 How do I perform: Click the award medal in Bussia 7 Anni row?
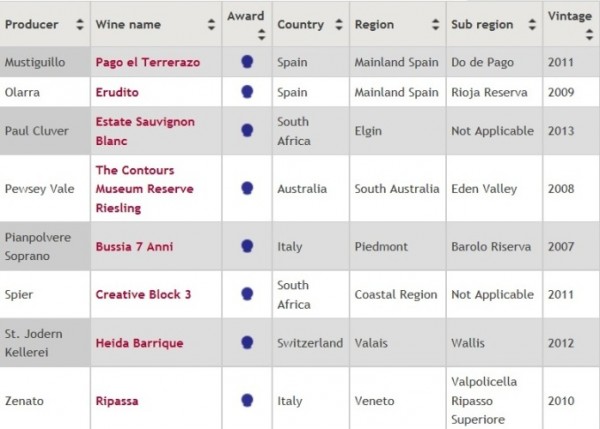point(247,246)
